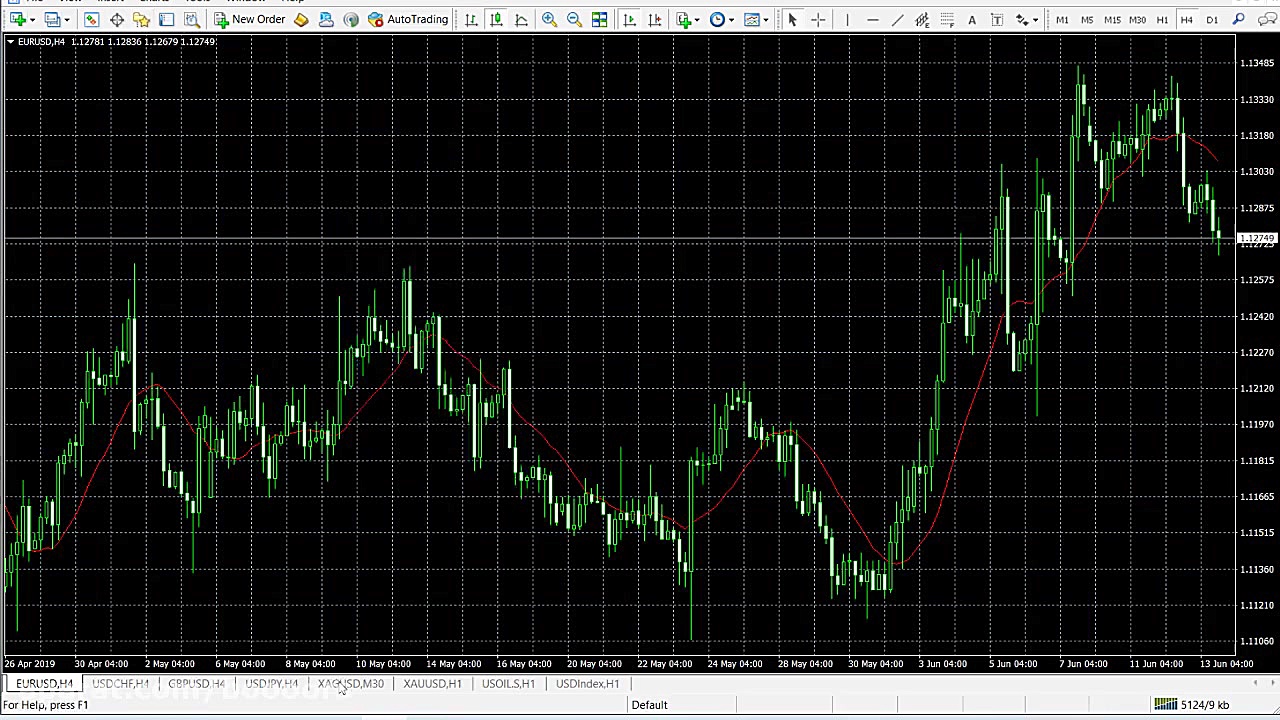
Task: Switch to the GBPUSD,H4 chart tab
Action: coord(196,684)
